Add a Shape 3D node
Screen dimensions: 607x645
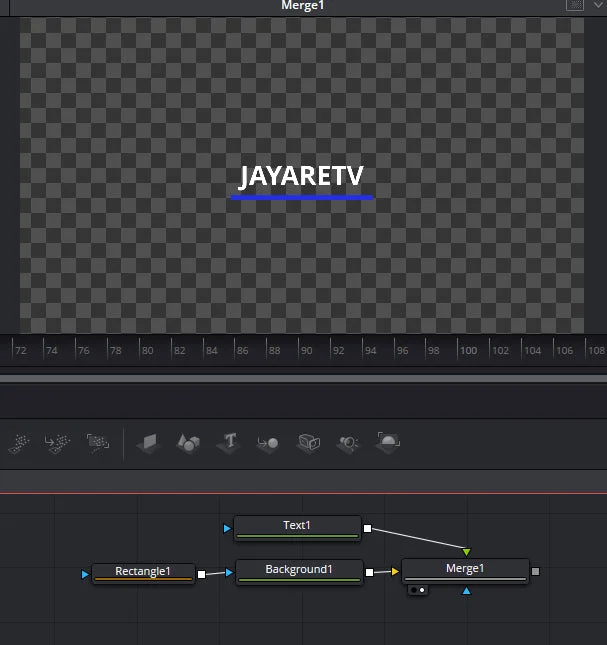coord(188,443)
